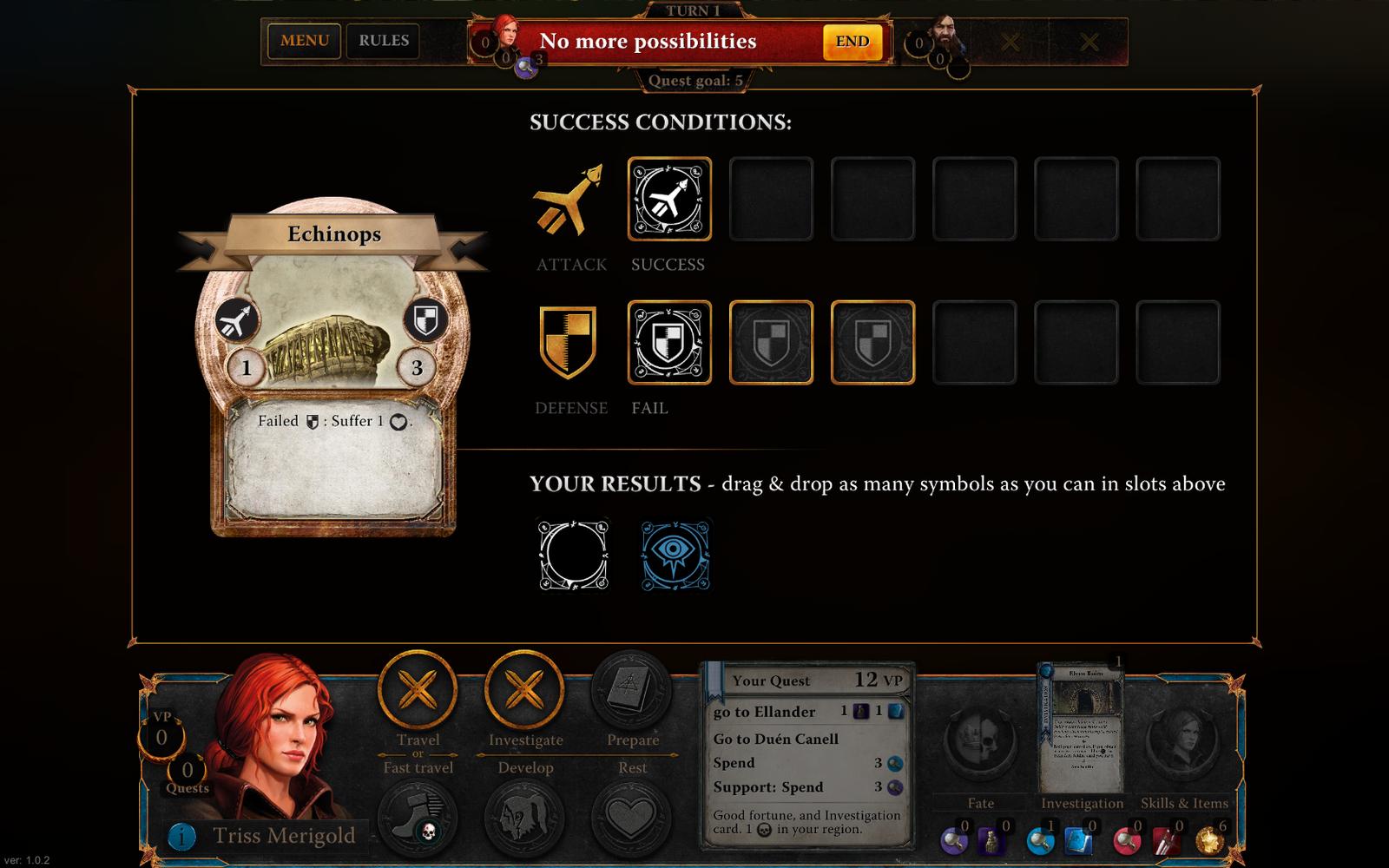Choose the Develop action icon
This screenshot has width=1389, height=868.
(524, 817)
